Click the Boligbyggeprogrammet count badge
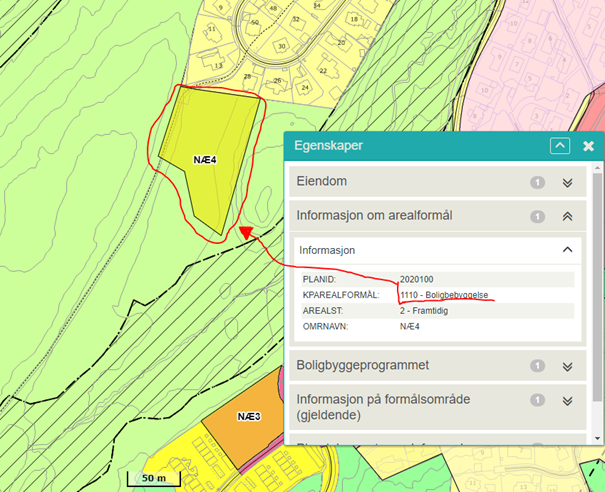The height and width of the screenshot is (492, 605). click(x=537, y=366)
